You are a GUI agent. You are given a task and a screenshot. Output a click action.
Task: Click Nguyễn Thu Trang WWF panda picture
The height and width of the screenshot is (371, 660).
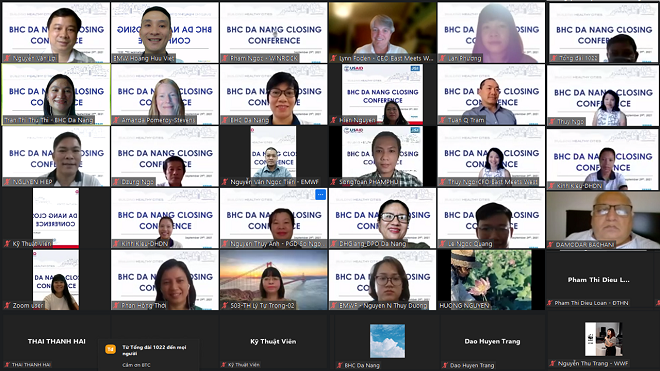point(603,339)
